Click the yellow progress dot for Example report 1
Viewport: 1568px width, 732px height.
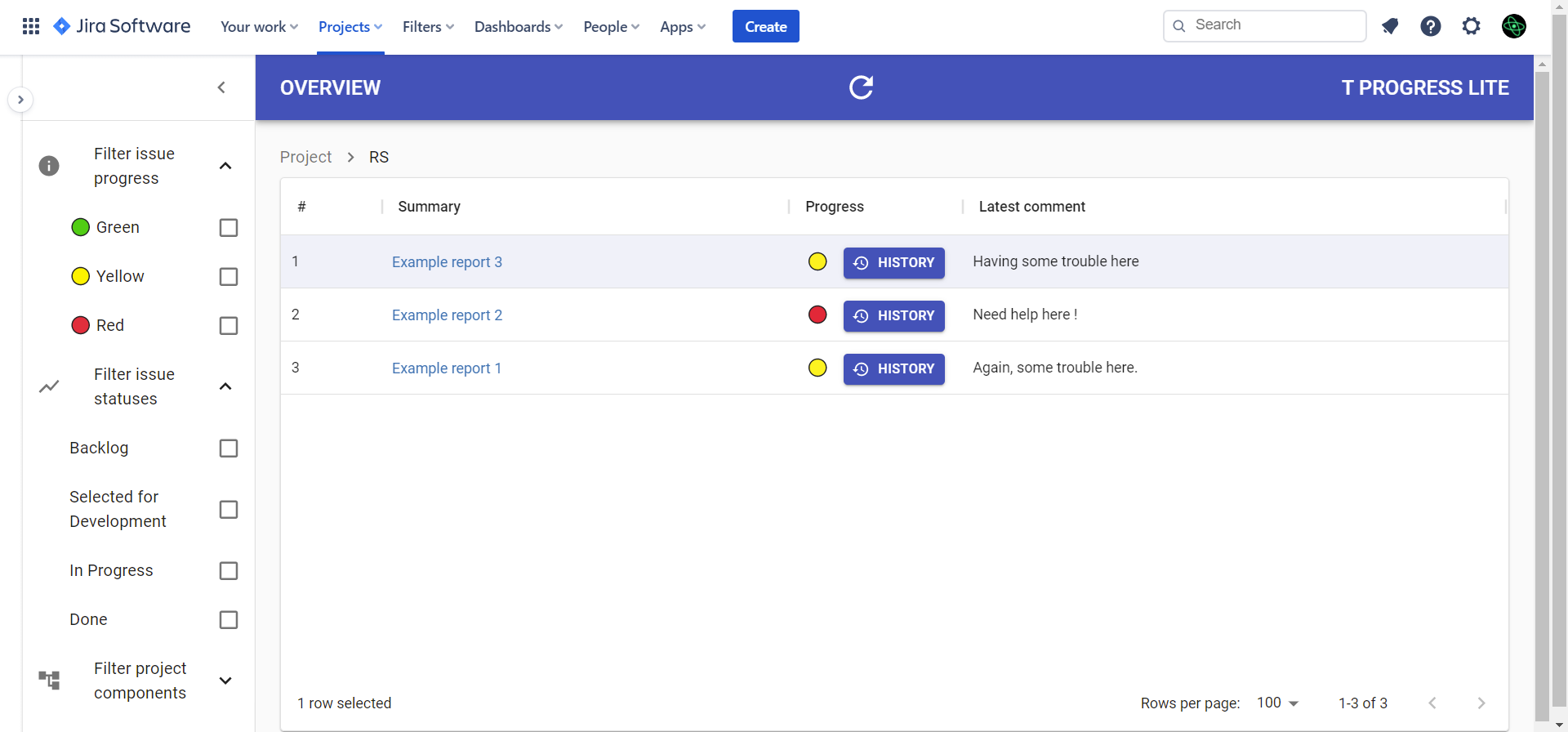pos(817,368)
